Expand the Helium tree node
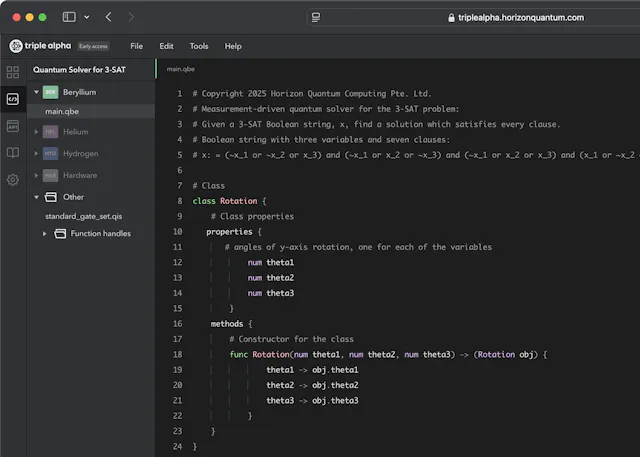The height and width of the screenshot is (457, 640). [36, 132]
